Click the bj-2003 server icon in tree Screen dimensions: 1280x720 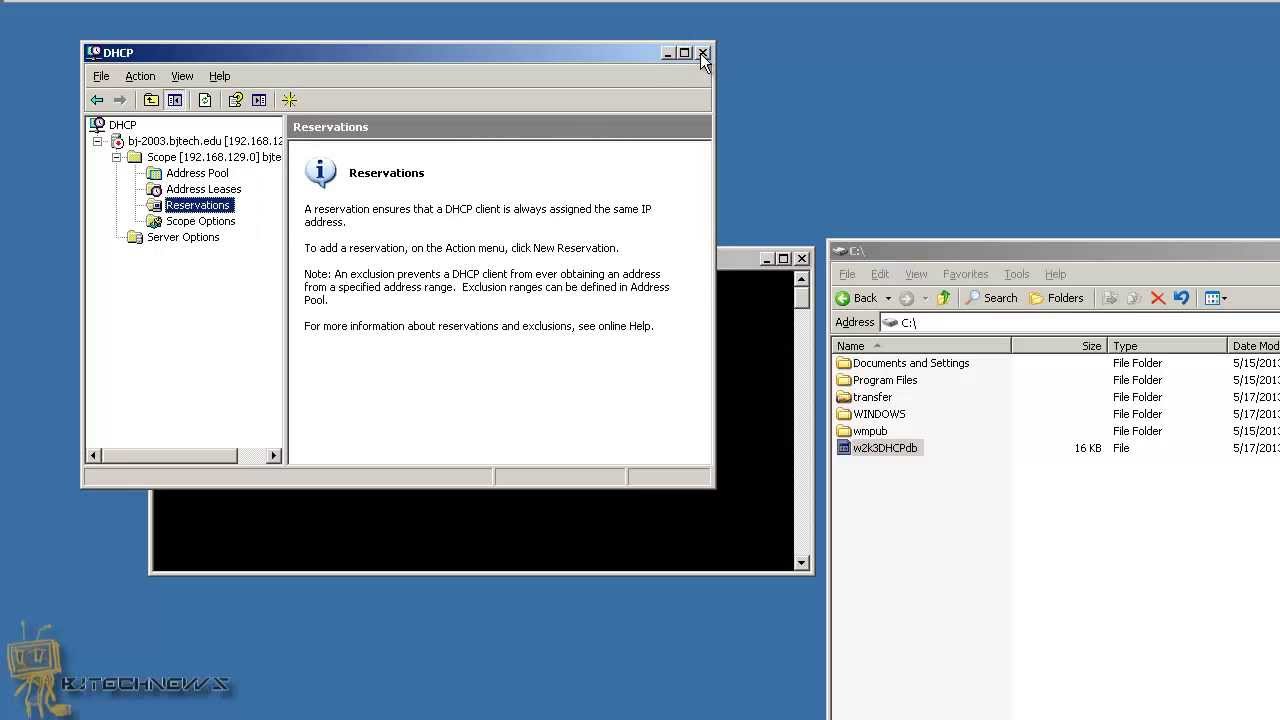click(117, 141)
